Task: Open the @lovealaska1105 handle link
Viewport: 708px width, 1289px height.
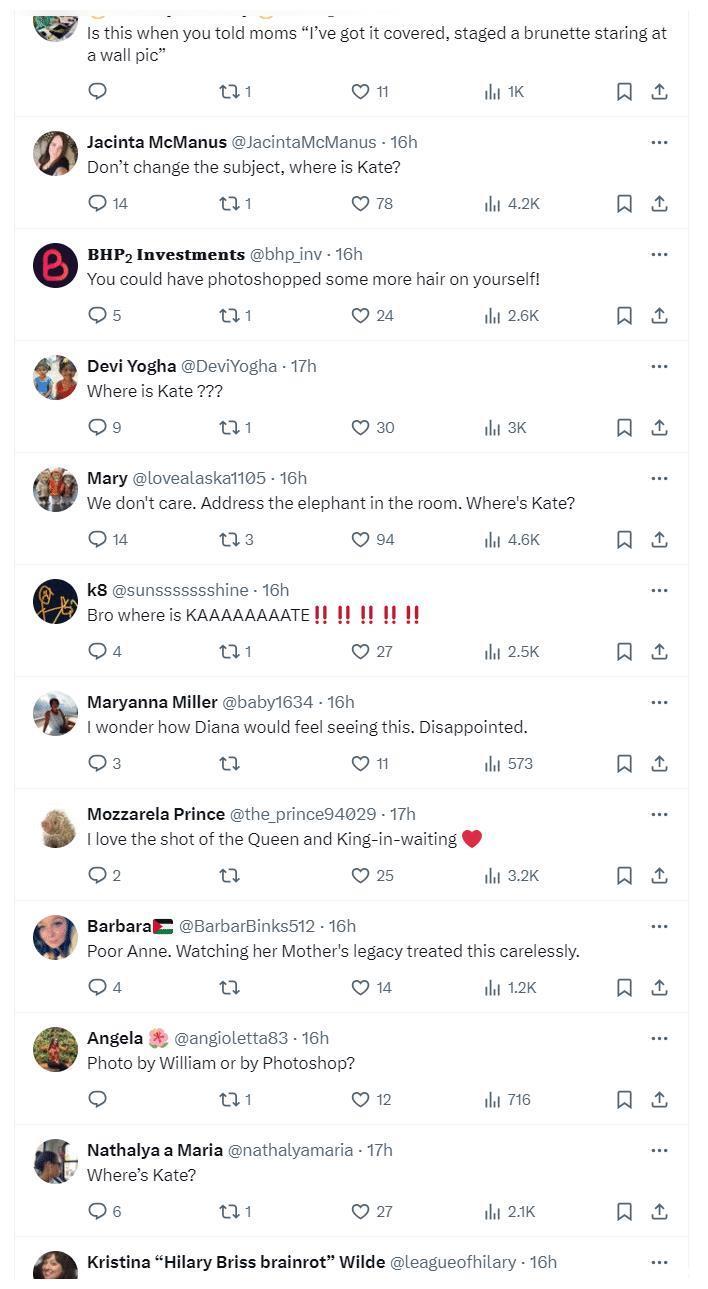Action: [x=199, y=478]
